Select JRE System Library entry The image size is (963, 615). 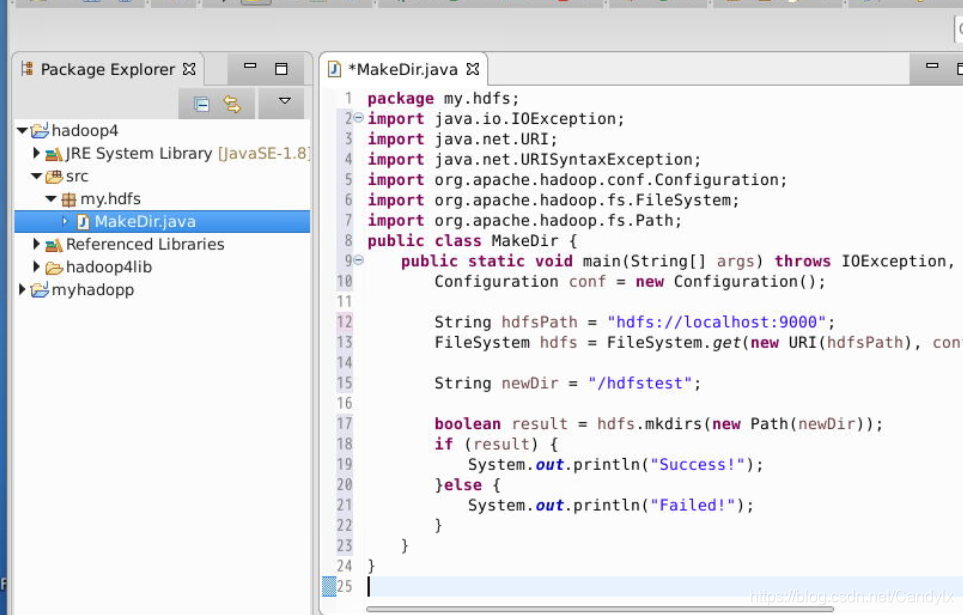click(187, 154)
